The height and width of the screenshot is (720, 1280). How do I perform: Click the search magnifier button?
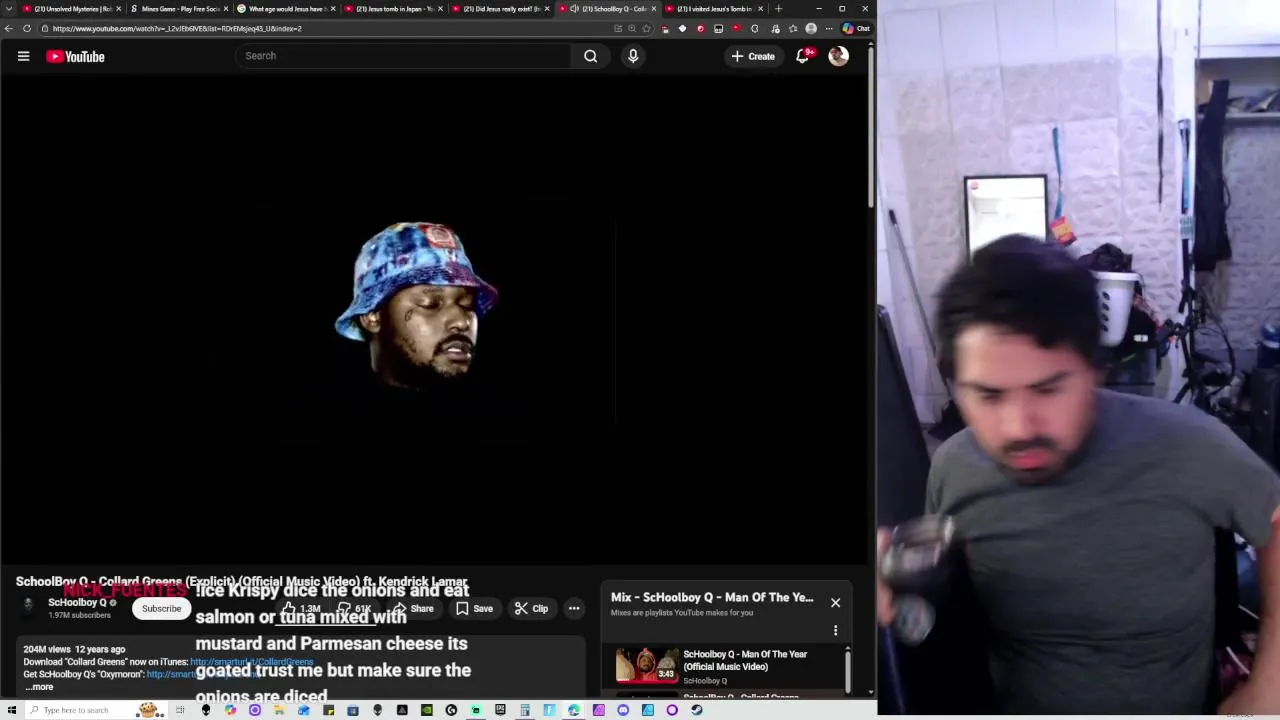[591, 56]
